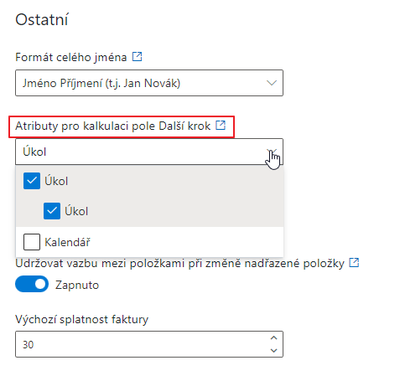
Task: Click chevron arrow of name format dropdown
Action: click(x=272, y=83)
